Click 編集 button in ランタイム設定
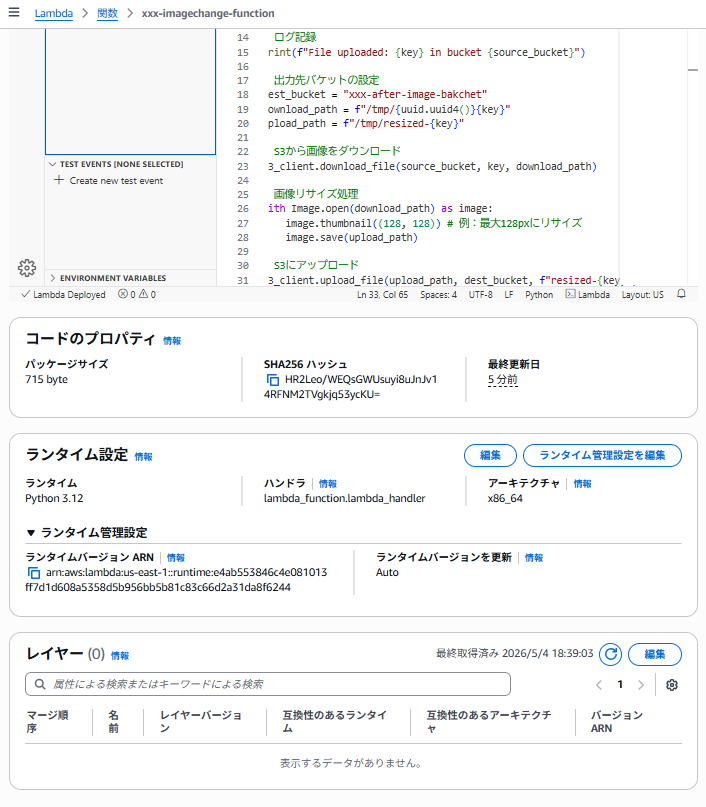This screenshot has height=807, width=706. pos(490,455)
